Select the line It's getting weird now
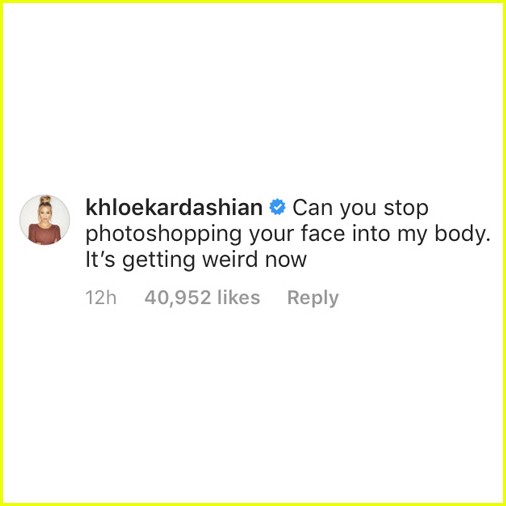This screenshot has width=506, height=506. 196,260
